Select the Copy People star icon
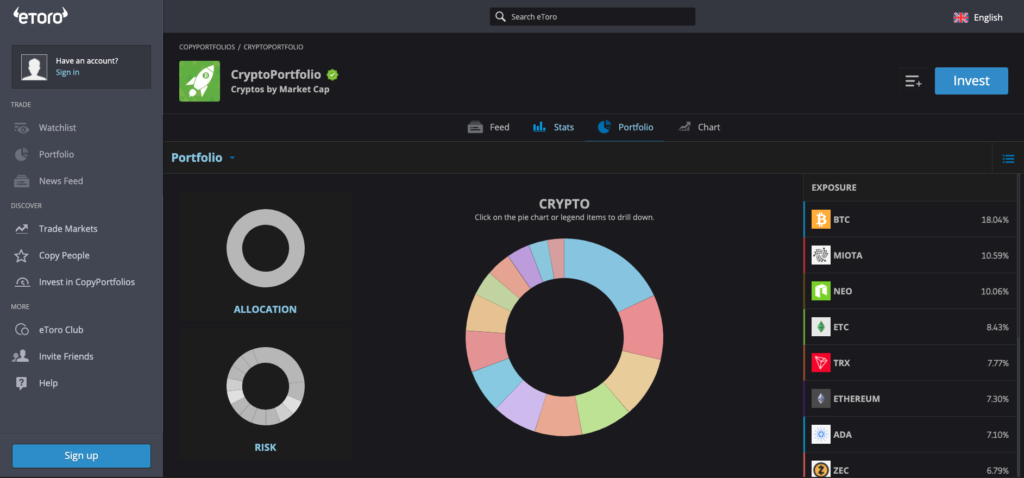 click(x=22, y=255)
